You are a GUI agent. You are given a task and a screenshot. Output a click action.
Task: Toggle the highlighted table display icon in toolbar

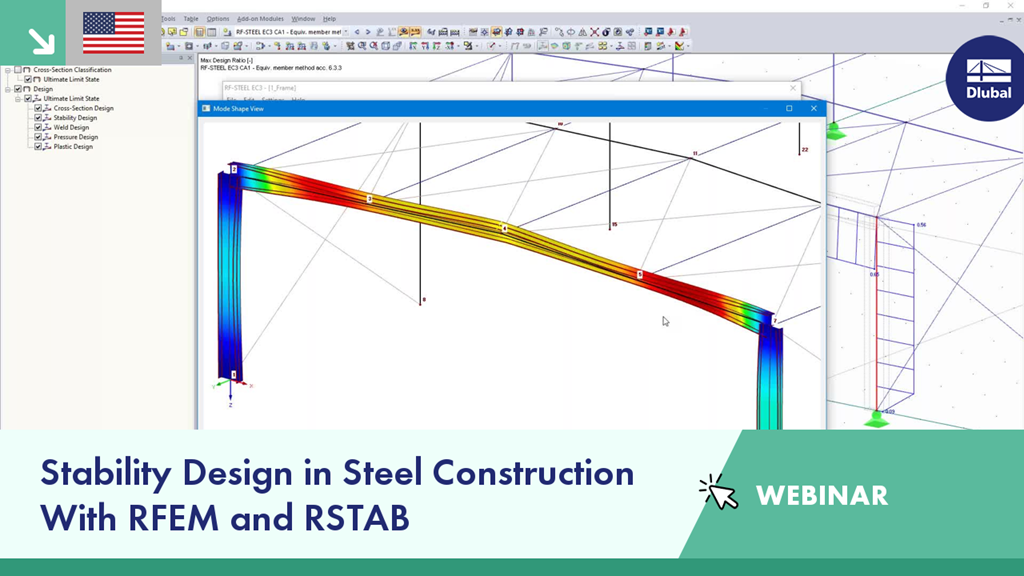click(x=200, y=32)
